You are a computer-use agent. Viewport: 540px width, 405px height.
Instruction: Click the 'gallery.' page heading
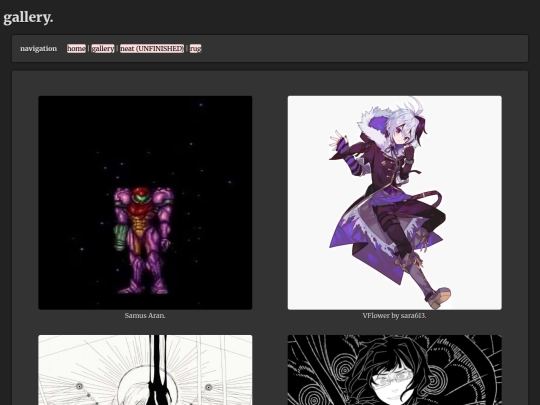(28, 17)
